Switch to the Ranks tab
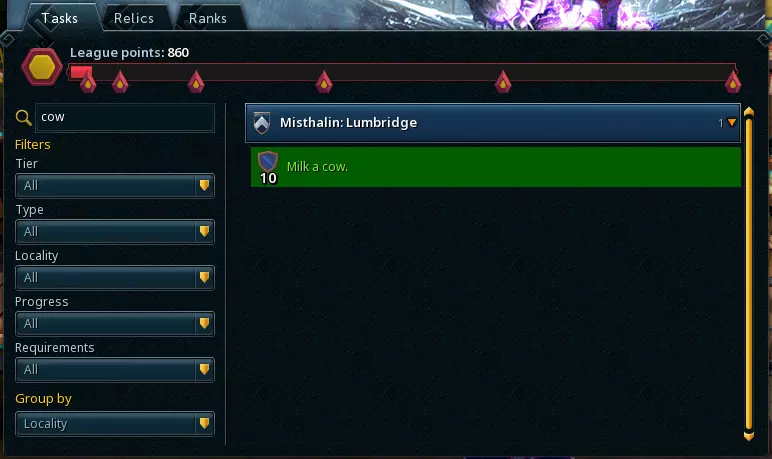Screen dimensions: 772x459 pyautogui.click(x=208, y=18)
